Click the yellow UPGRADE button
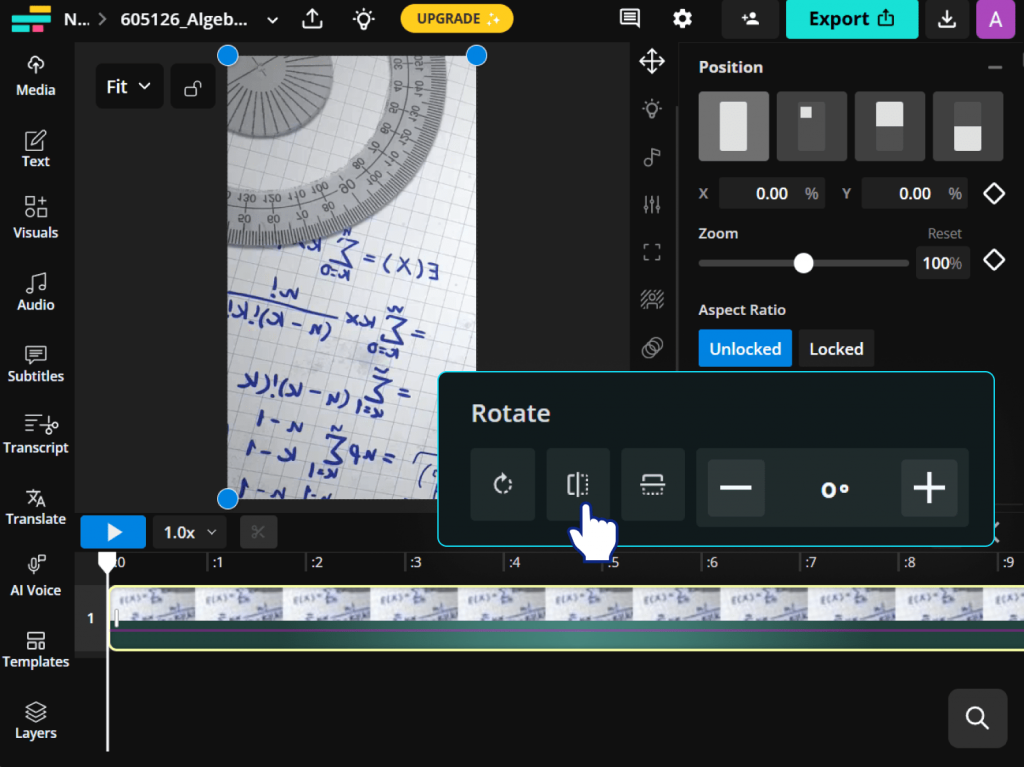This screenshot has width=1024, height=767. 456,19
